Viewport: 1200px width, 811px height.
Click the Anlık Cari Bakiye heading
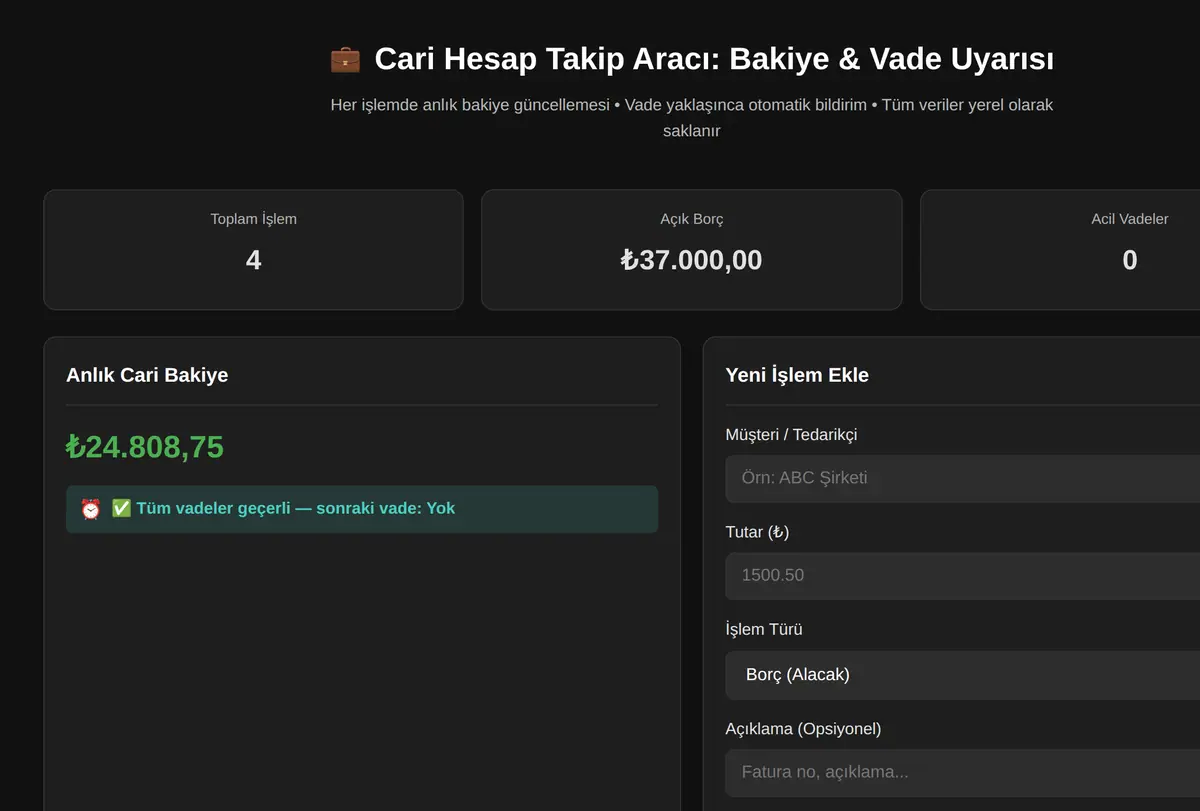pyautogui.click(x=147, y=375)
